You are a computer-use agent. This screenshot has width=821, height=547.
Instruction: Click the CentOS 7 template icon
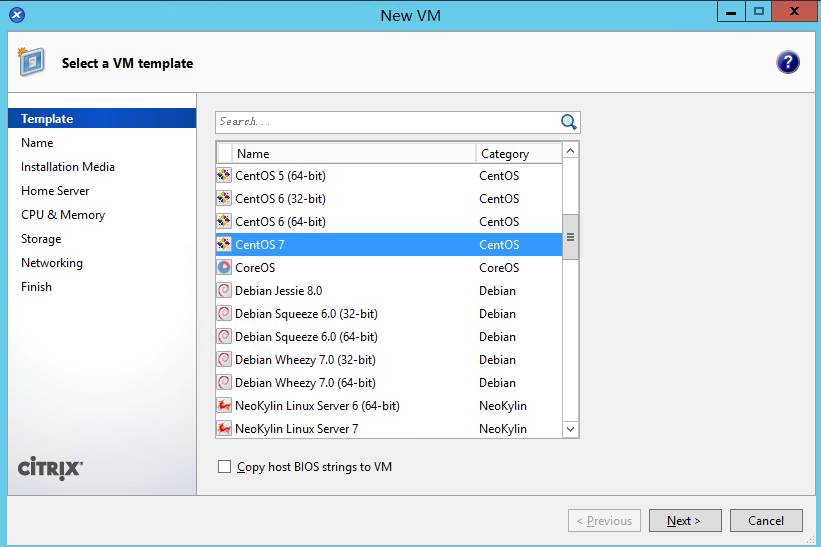tap(224, 244)
